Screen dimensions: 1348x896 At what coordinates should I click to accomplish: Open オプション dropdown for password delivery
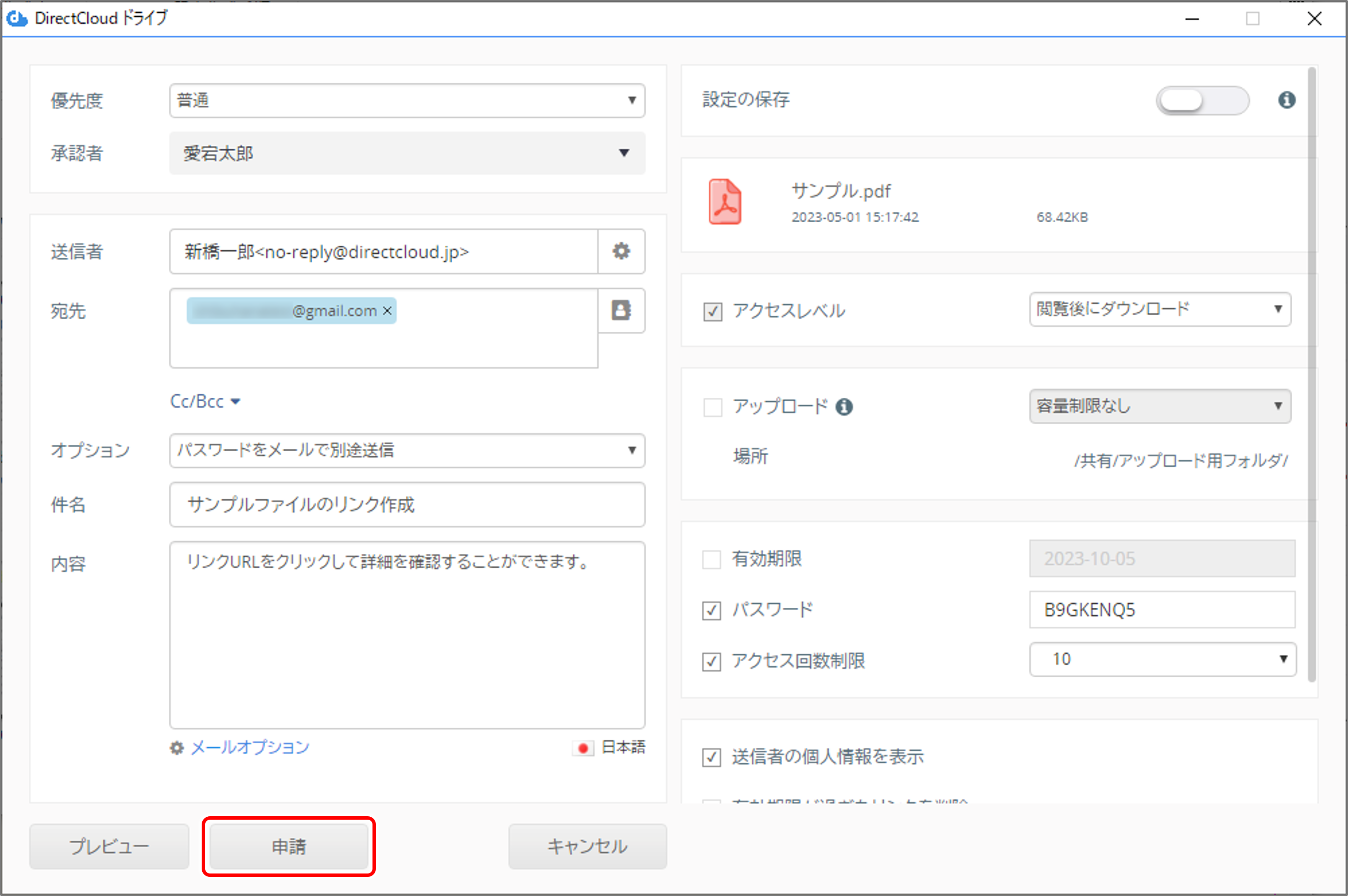(x=407, y=450)
